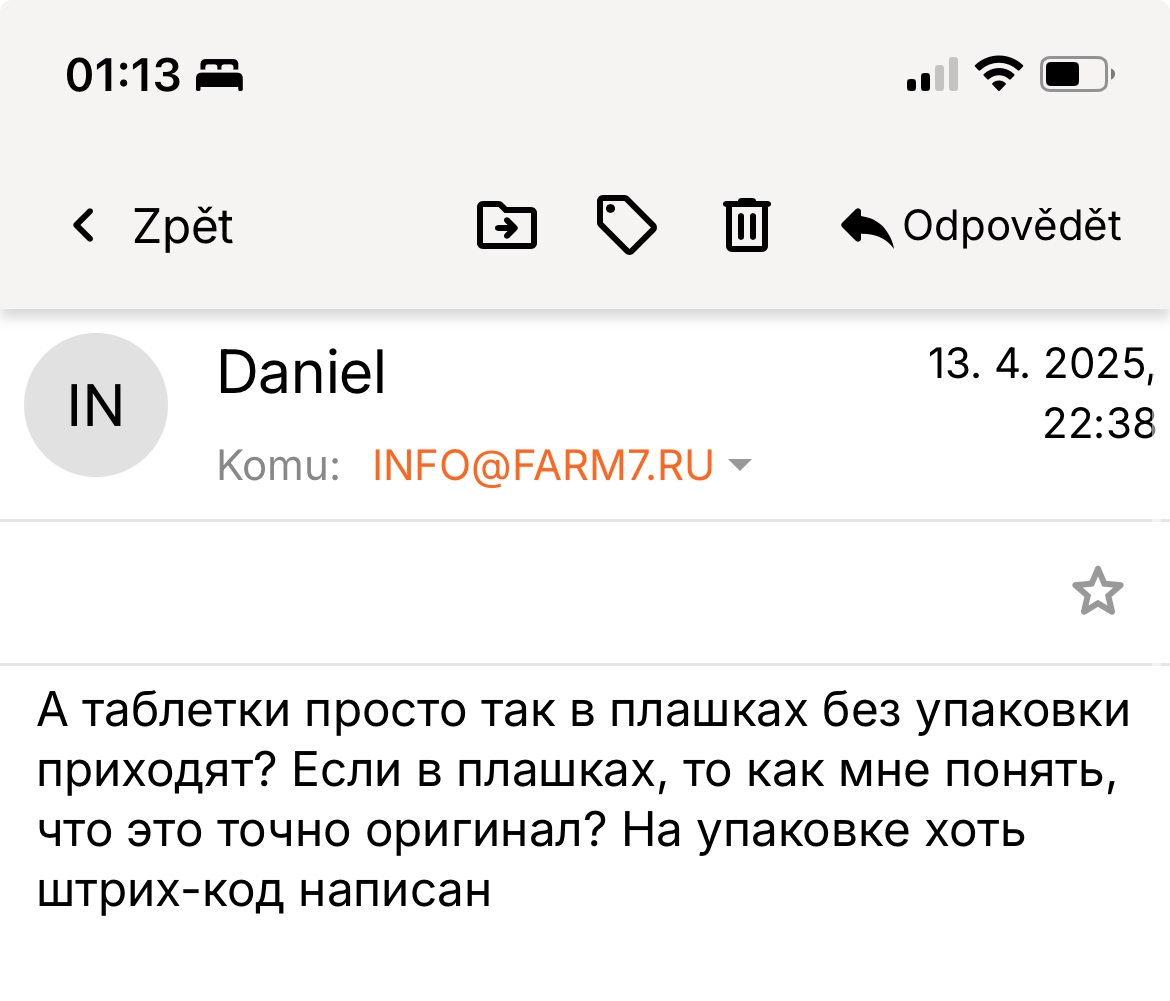Tap the 01:13 clock in status bar
The image size is (1170, 1001).
[123, 75]
